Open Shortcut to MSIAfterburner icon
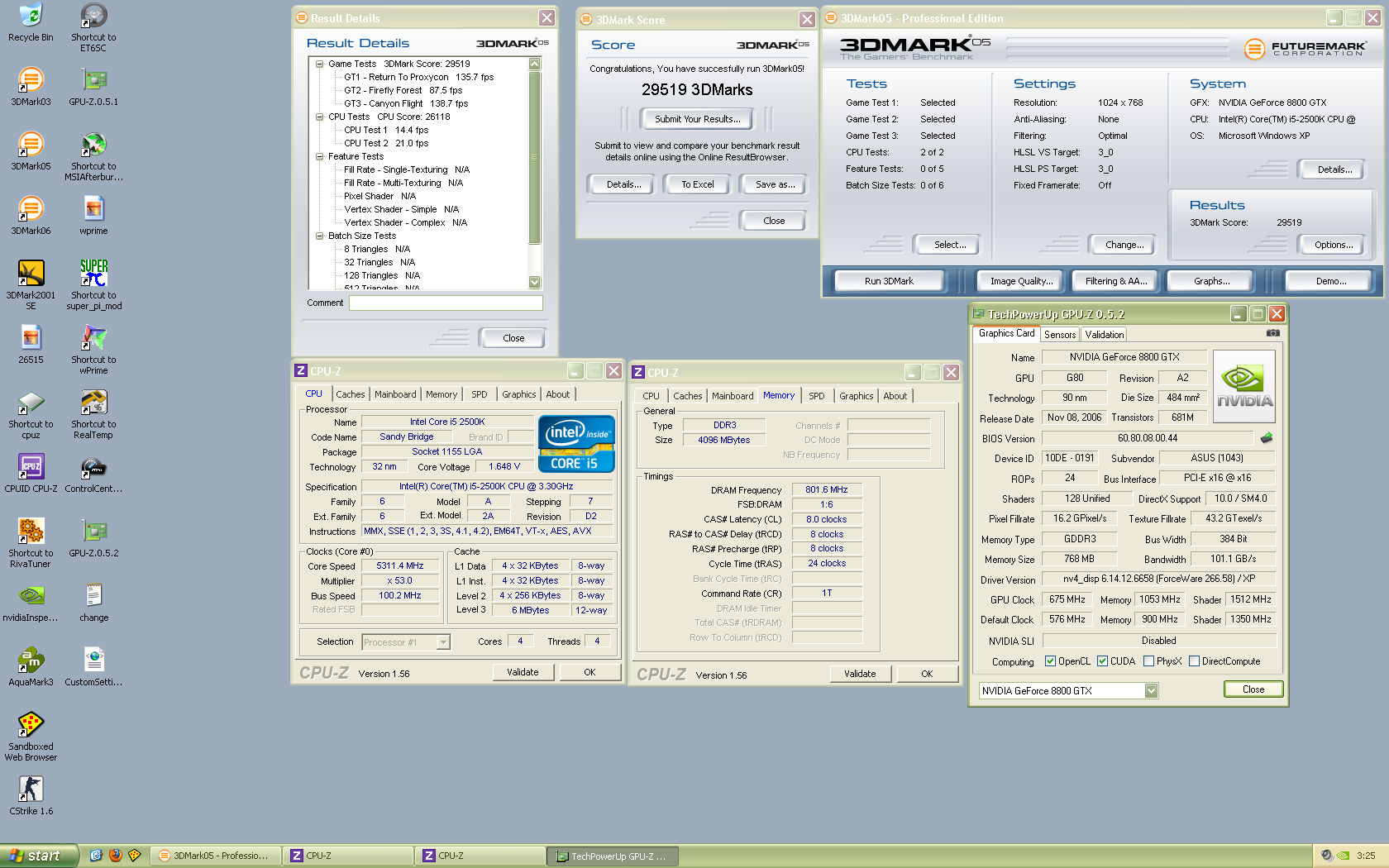Screen dimensions: 1389x868 point(93,156)
